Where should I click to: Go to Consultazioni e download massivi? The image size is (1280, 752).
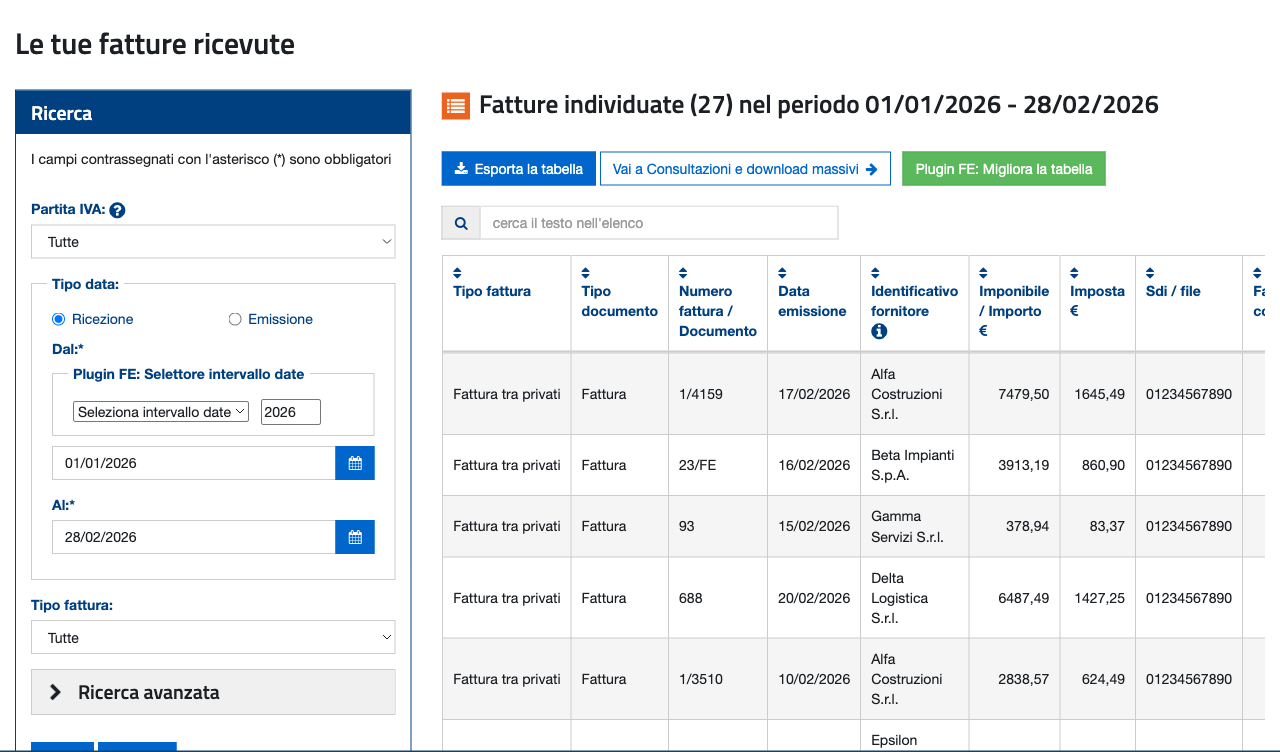coord(745,169)
